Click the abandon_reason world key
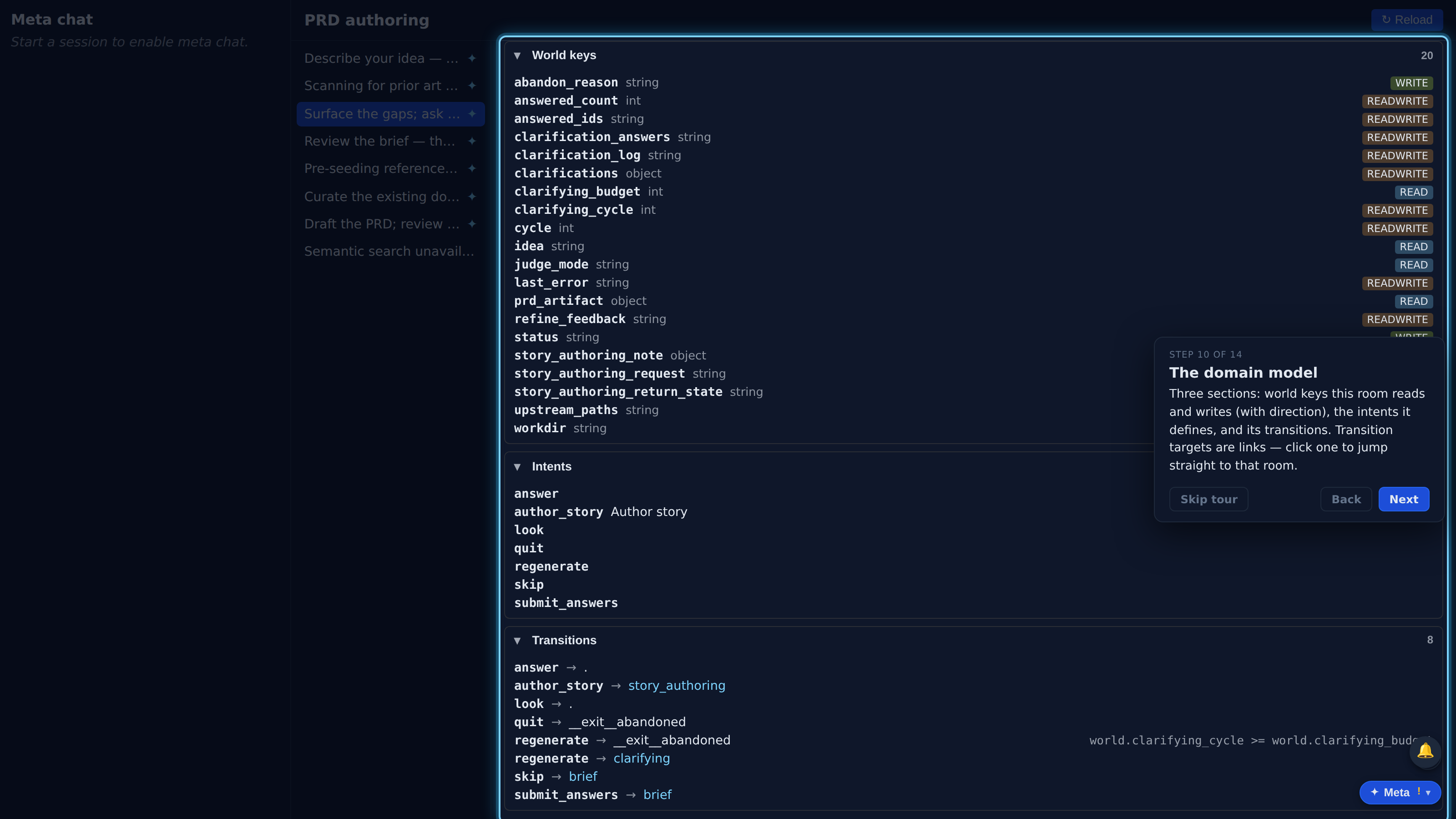Screen dimensions: 1456x819 click(x=566, y=82)
